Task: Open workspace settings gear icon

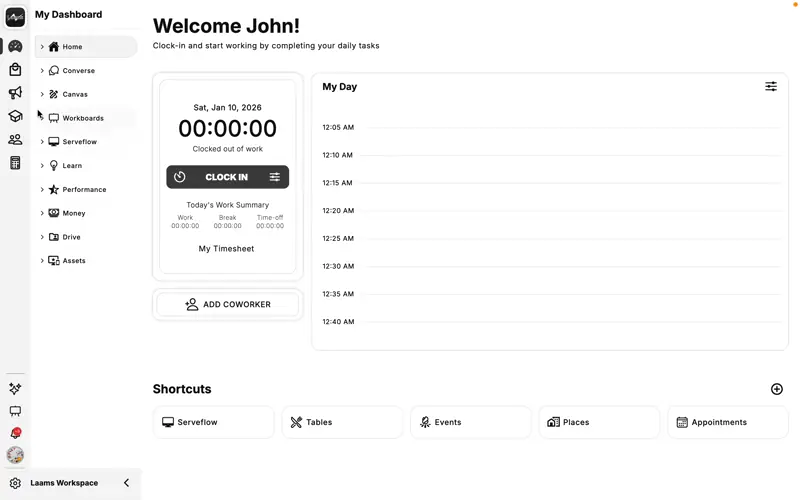Action: (15, 483)
